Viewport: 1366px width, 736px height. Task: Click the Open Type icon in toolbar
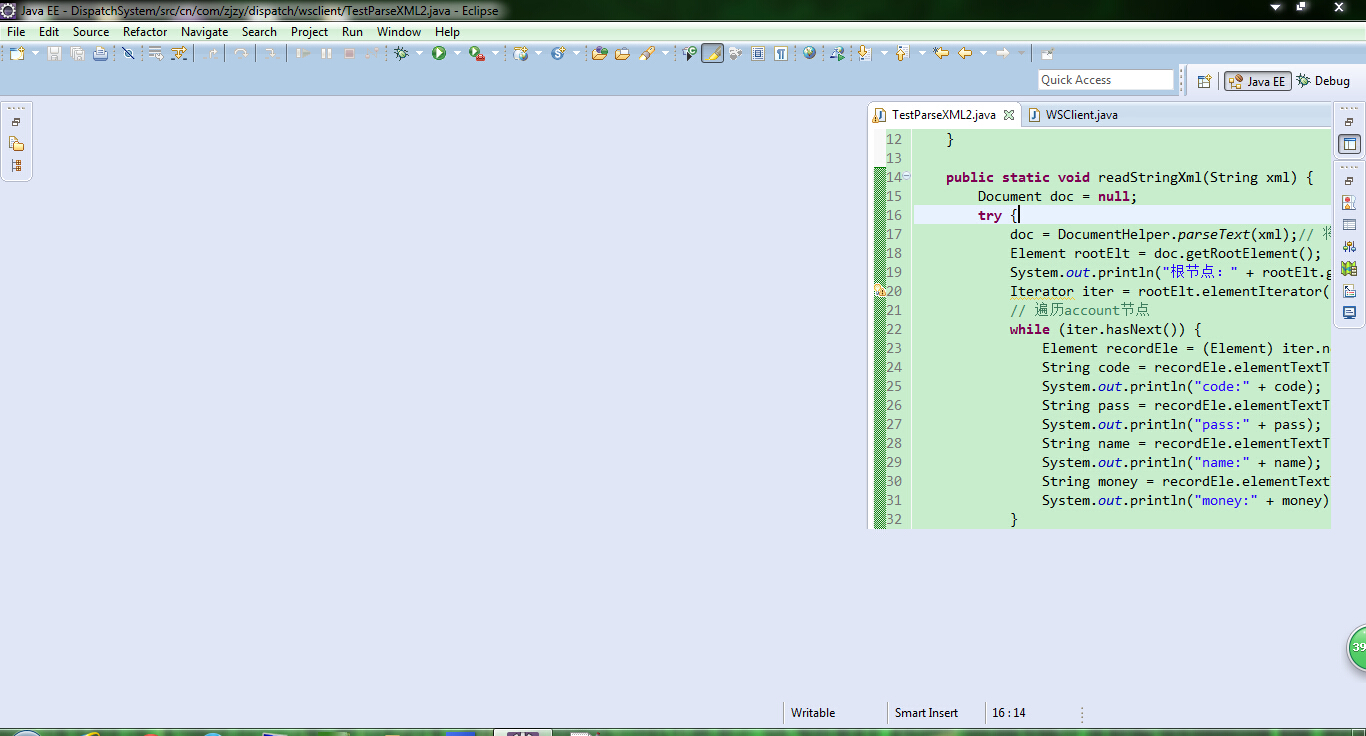click(x=599, y=54)
